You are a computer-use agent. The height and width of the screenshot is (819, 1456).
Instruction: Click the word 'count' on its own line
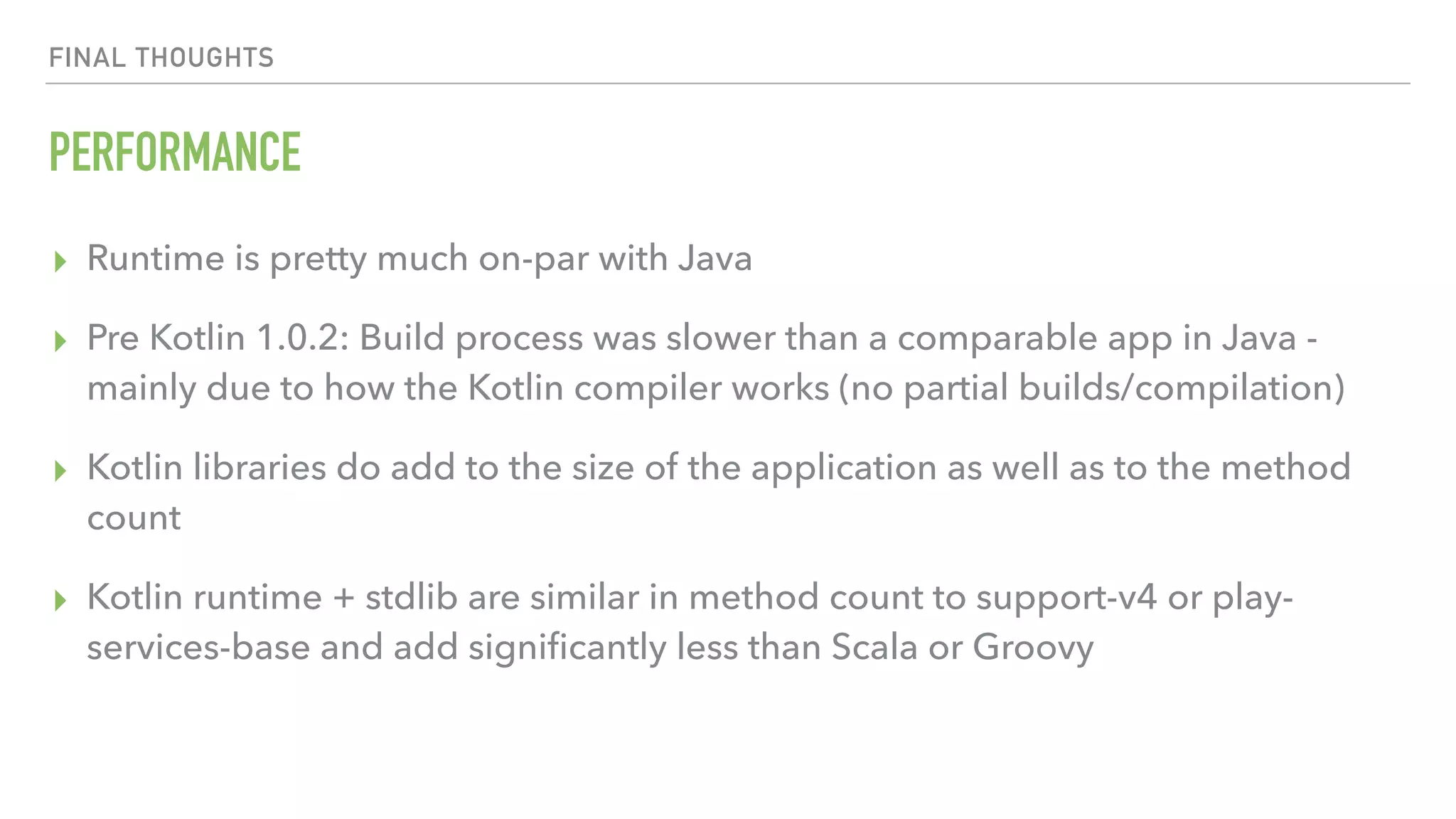(x=134, y=518)
